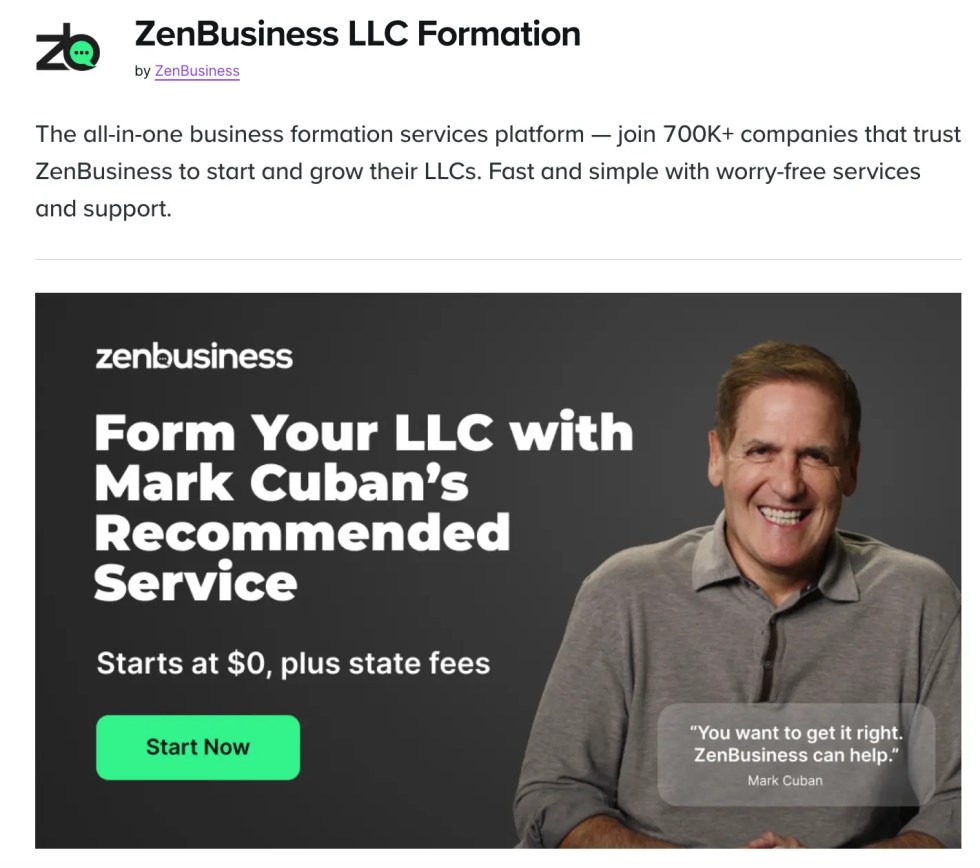This screenshot has width=980, height=868.
Task: Click the word 'Service' in the banner headline
Action: 196,582
